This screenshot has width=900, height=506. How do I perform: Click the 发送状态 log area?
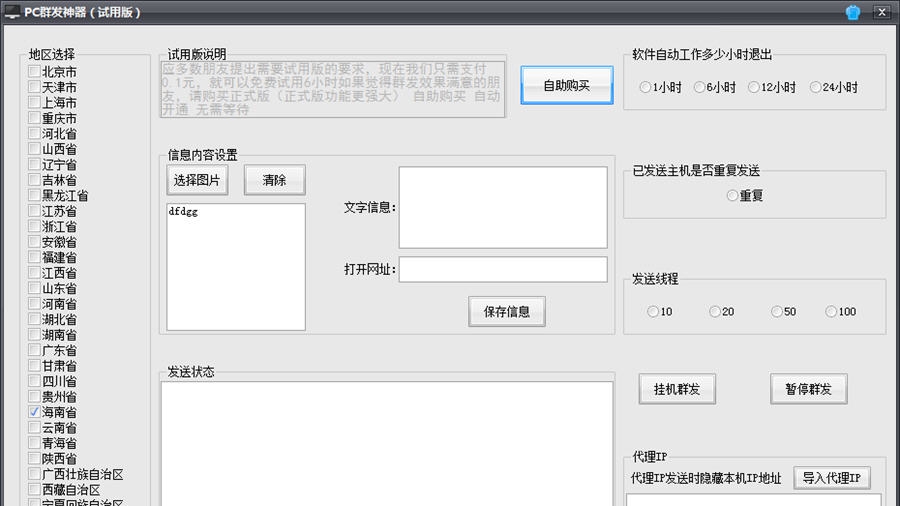pos(387,443)
